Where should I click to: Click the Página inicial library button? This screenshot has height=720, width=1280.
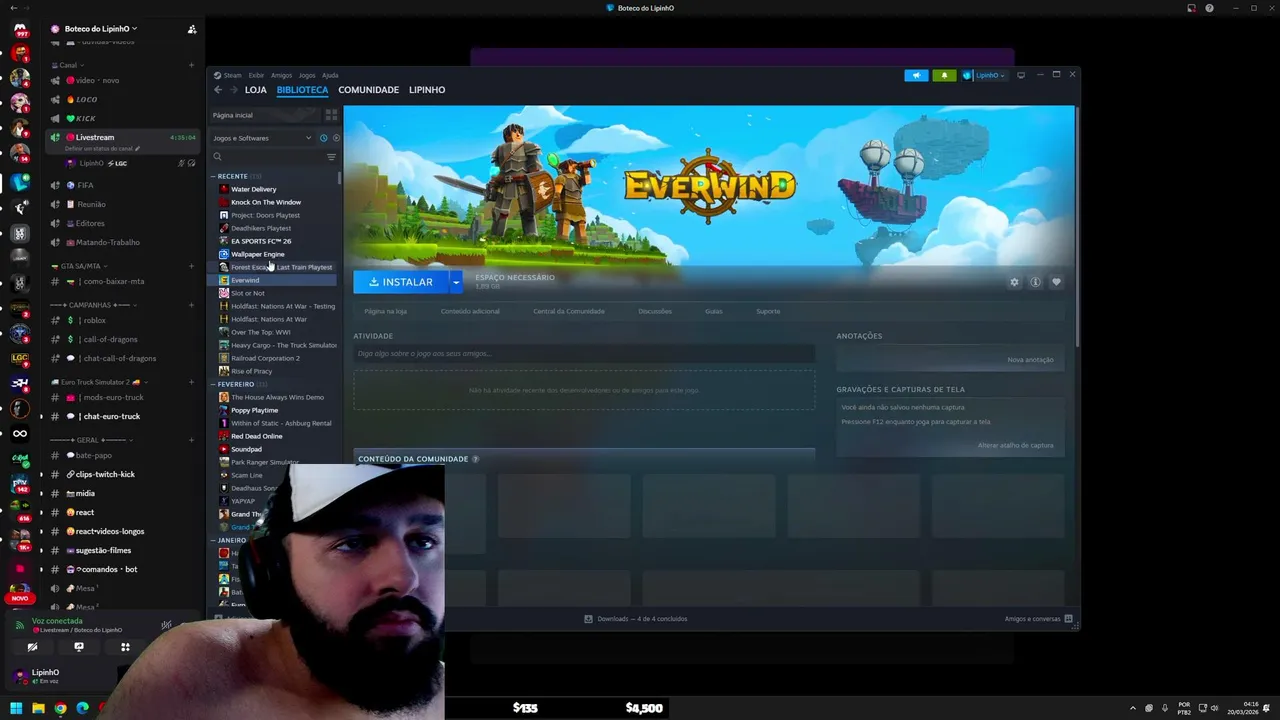point(266,115)
